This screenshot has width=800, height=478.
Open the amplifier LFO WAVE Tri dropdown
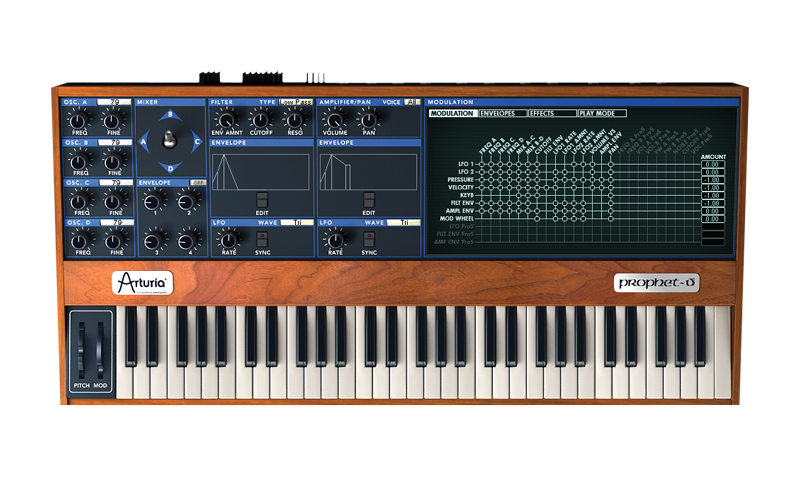click(x=404, y=222)
